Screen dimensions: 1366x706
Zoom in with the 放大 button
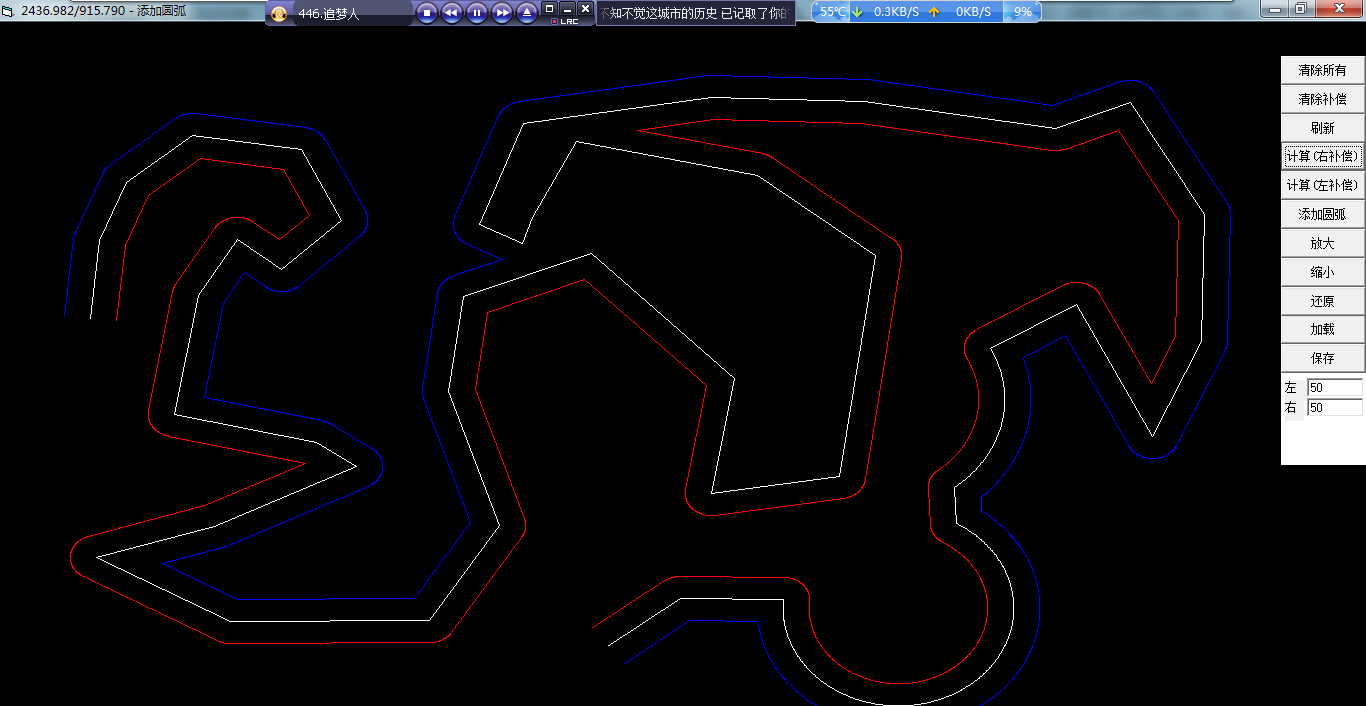pyautogui.click(x=1322, y=243)
